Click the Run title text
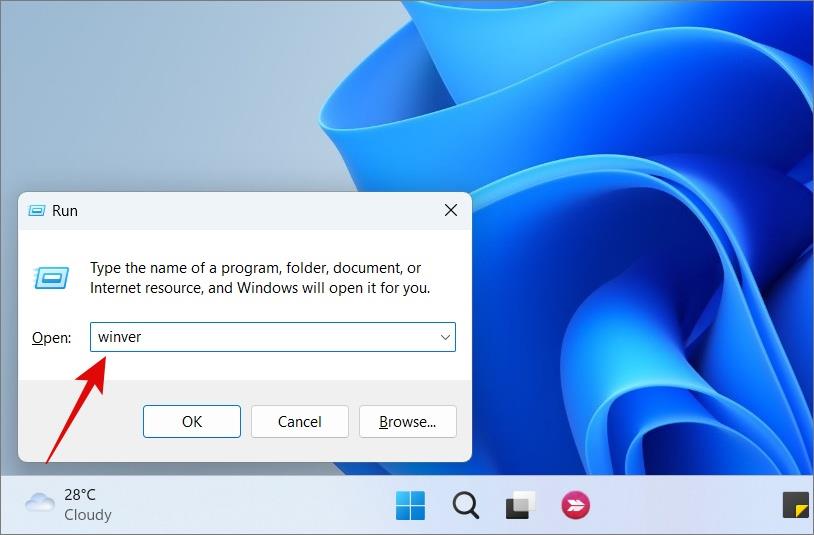The height and width of the screenshot is (535, 814). 65,211
